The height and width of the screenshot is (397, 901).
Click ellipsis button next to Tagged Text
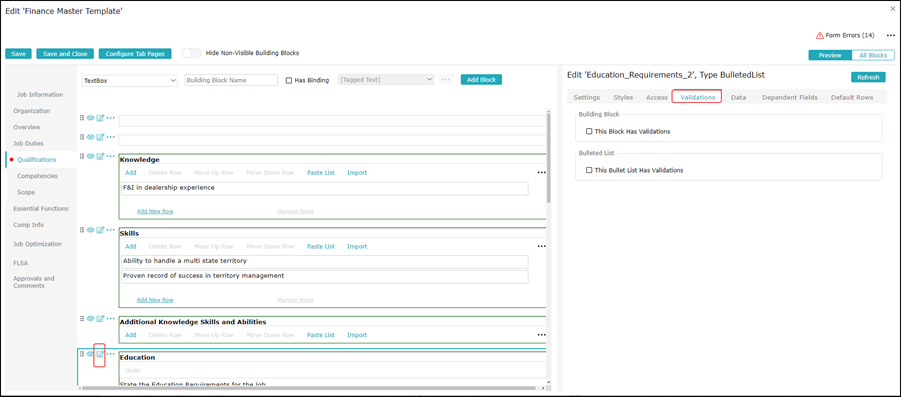click(x=446, y=80)
